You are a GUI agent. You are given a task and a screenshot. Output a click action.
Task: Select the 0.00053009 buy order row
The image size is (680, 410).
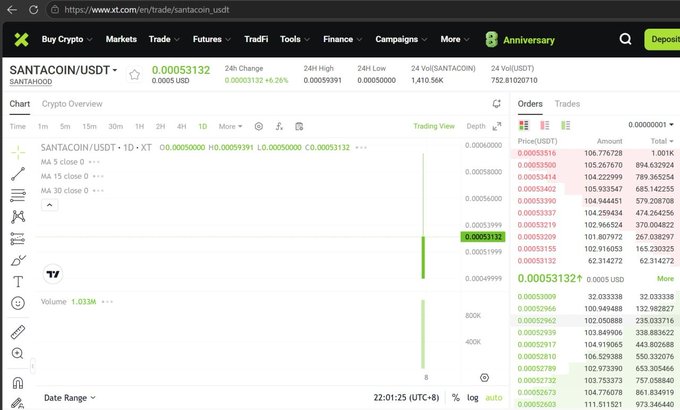tap(595, 297)
